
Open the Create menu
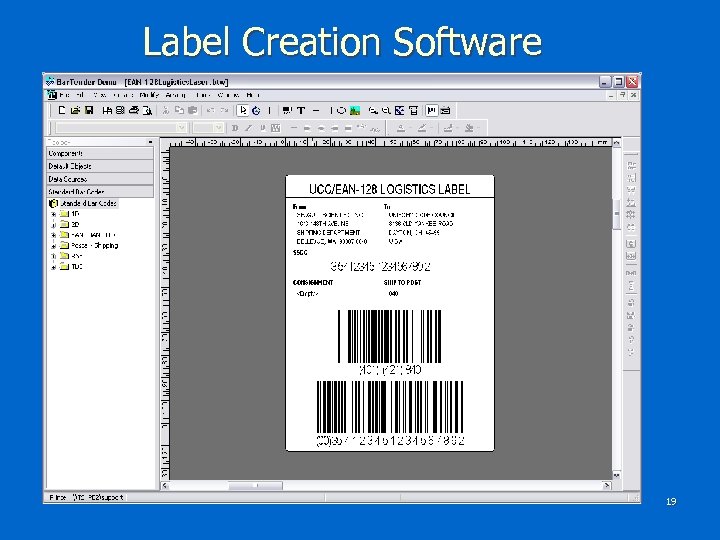(123, 95)
